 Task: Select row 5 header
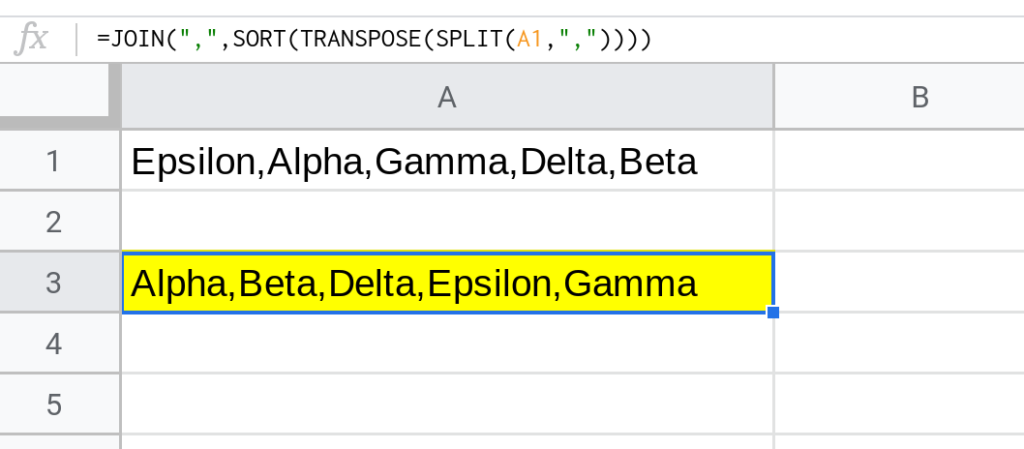coord(54,404)
